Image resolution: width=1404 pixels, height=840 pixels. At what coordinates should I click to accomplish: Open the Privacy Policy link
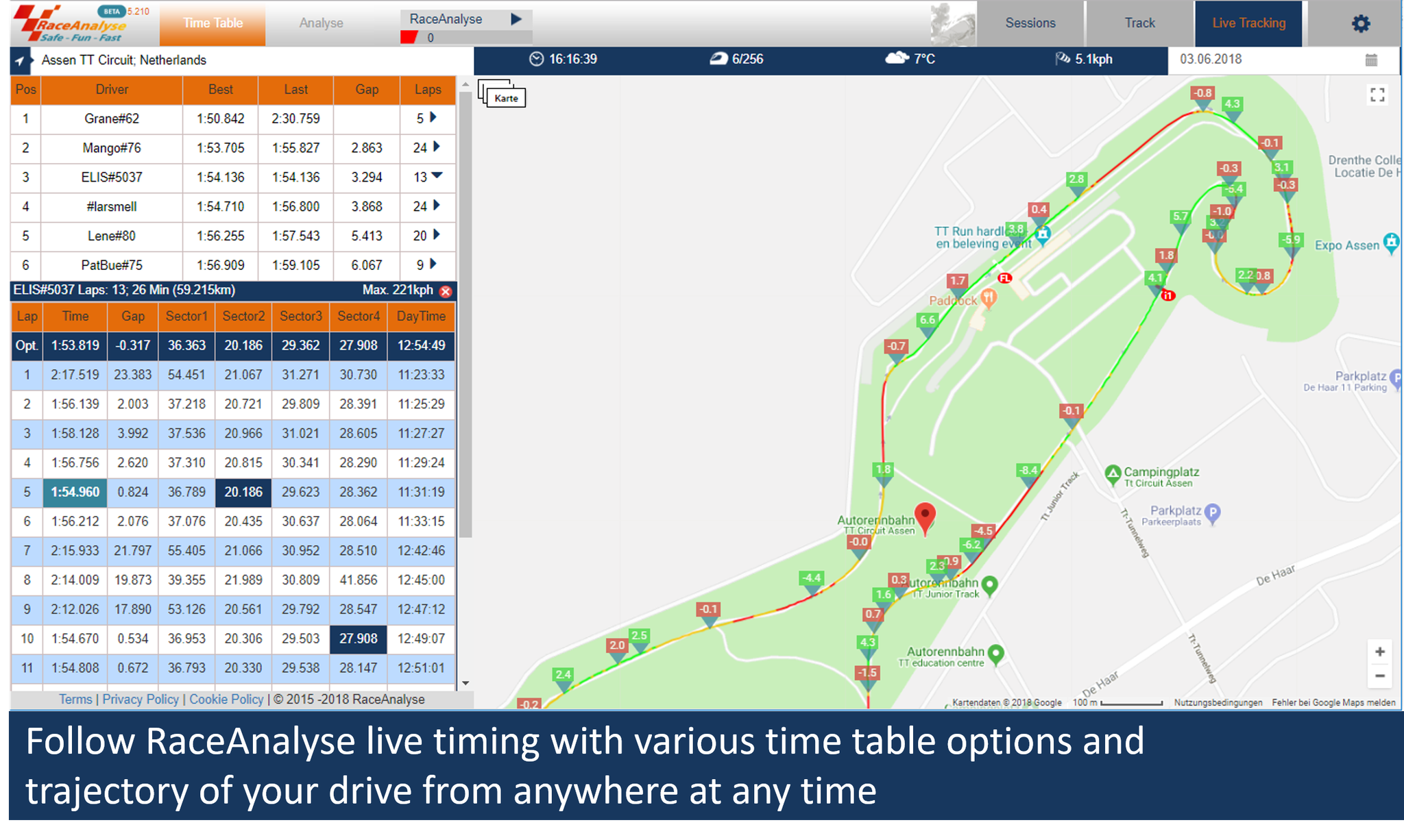point(141,700)
